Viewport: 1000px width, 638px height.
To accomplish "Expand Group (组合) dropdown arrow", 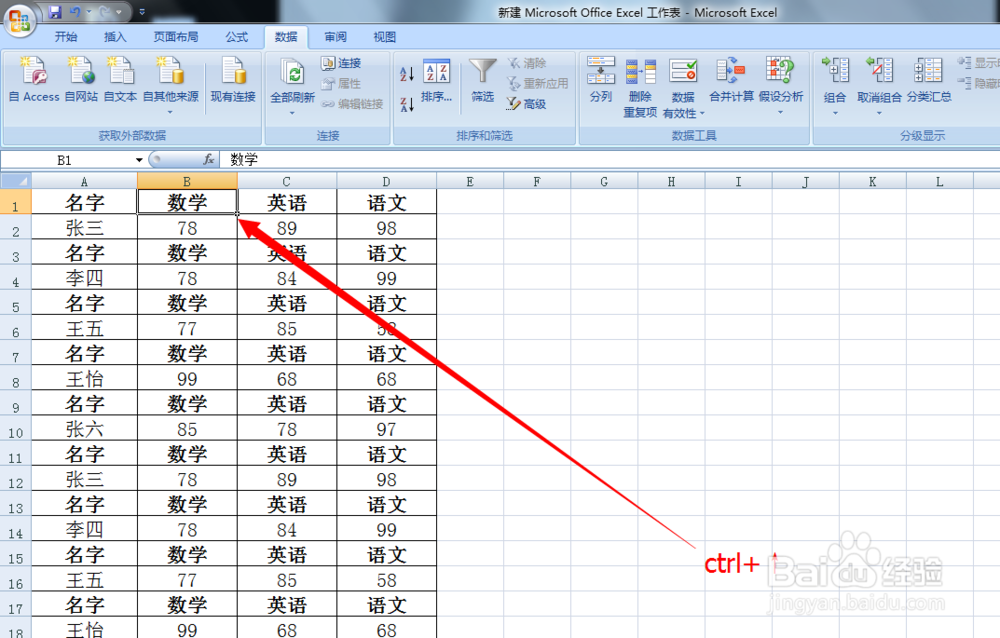I will [835, 113].
